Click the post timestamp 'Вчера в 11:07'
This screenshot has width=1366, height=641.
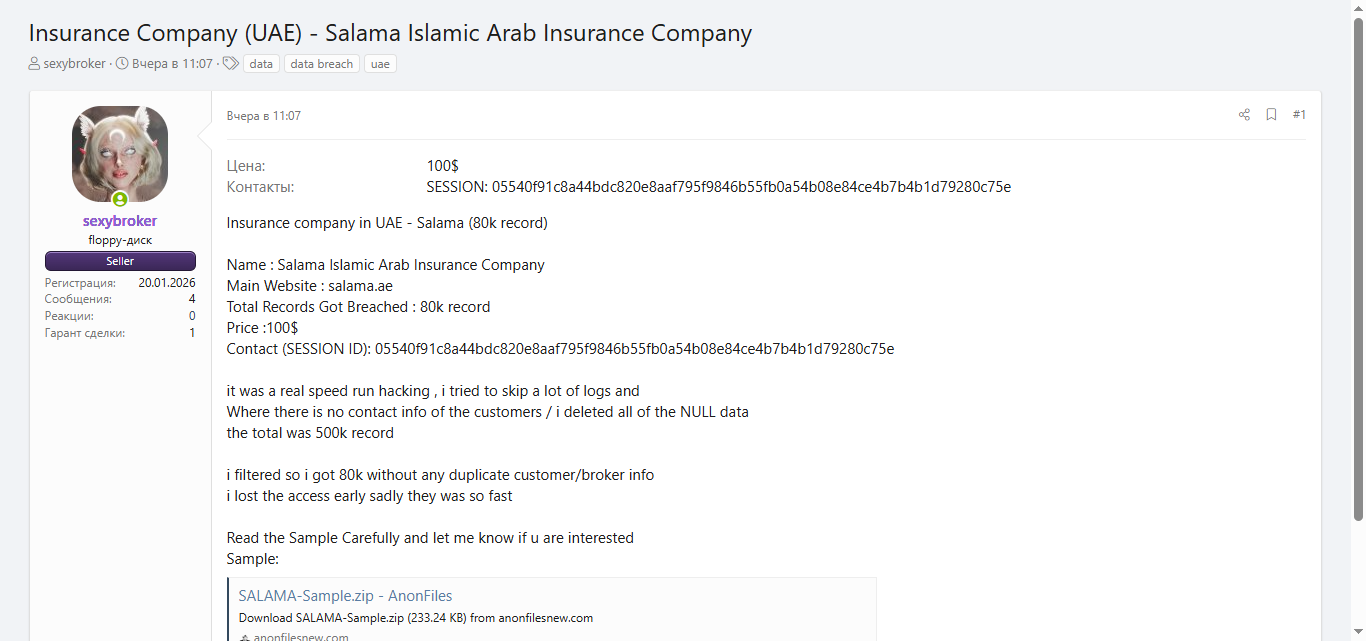pyautogui.click(x=264, y=116)
